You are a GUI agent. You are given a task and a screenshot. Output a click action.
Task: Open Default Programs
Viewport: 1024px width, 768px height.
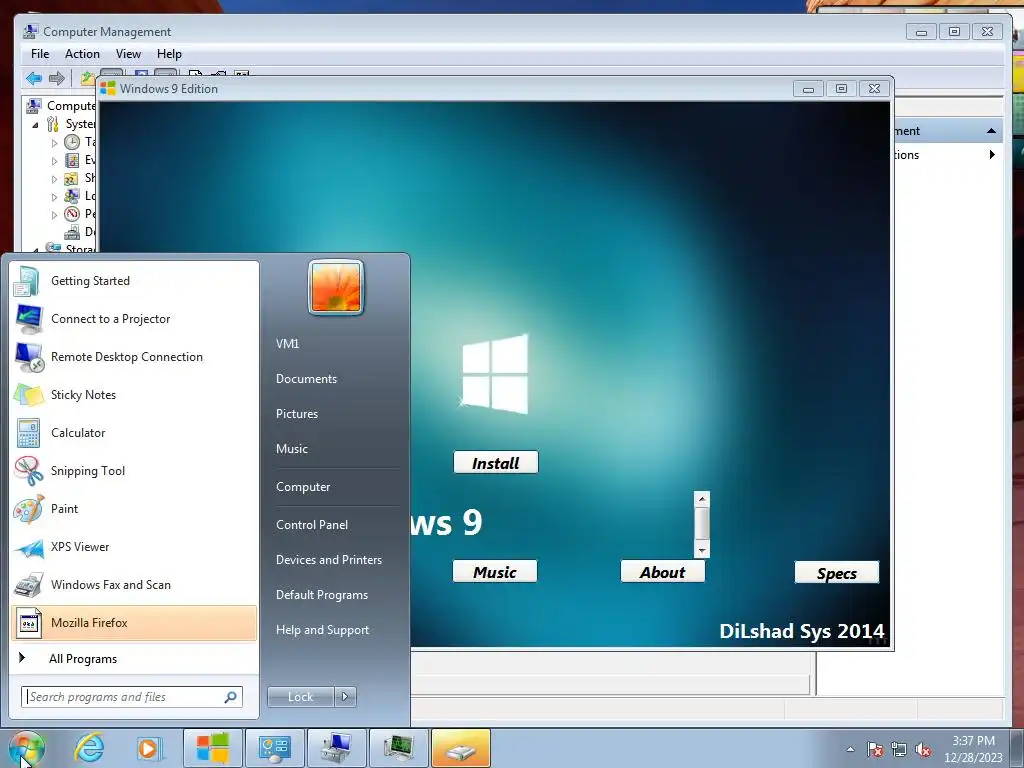pyautogui.click(x=321, y=595)
